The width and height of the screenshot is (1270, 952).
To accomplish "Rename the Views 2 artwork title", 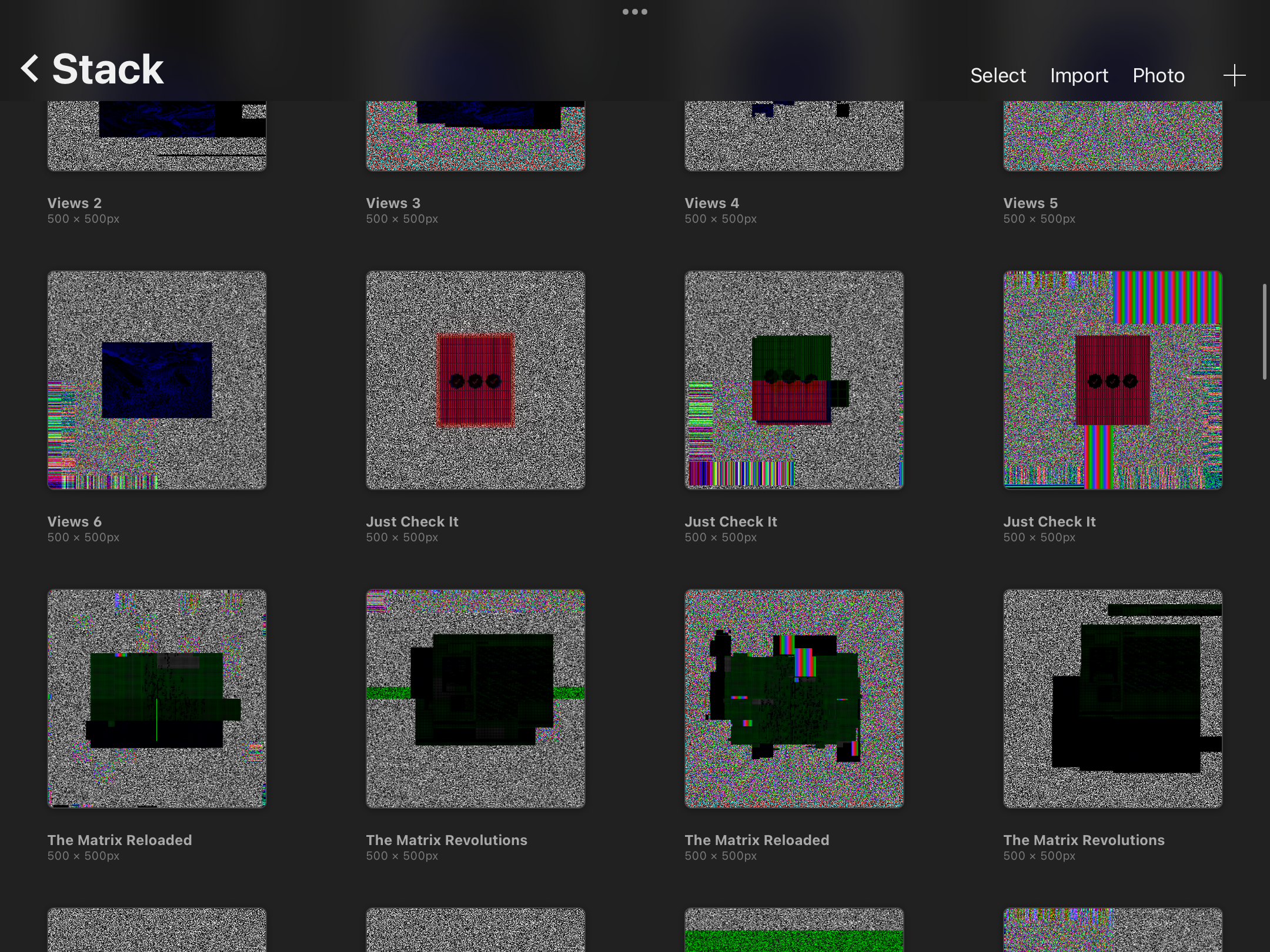I will [75, 203].
